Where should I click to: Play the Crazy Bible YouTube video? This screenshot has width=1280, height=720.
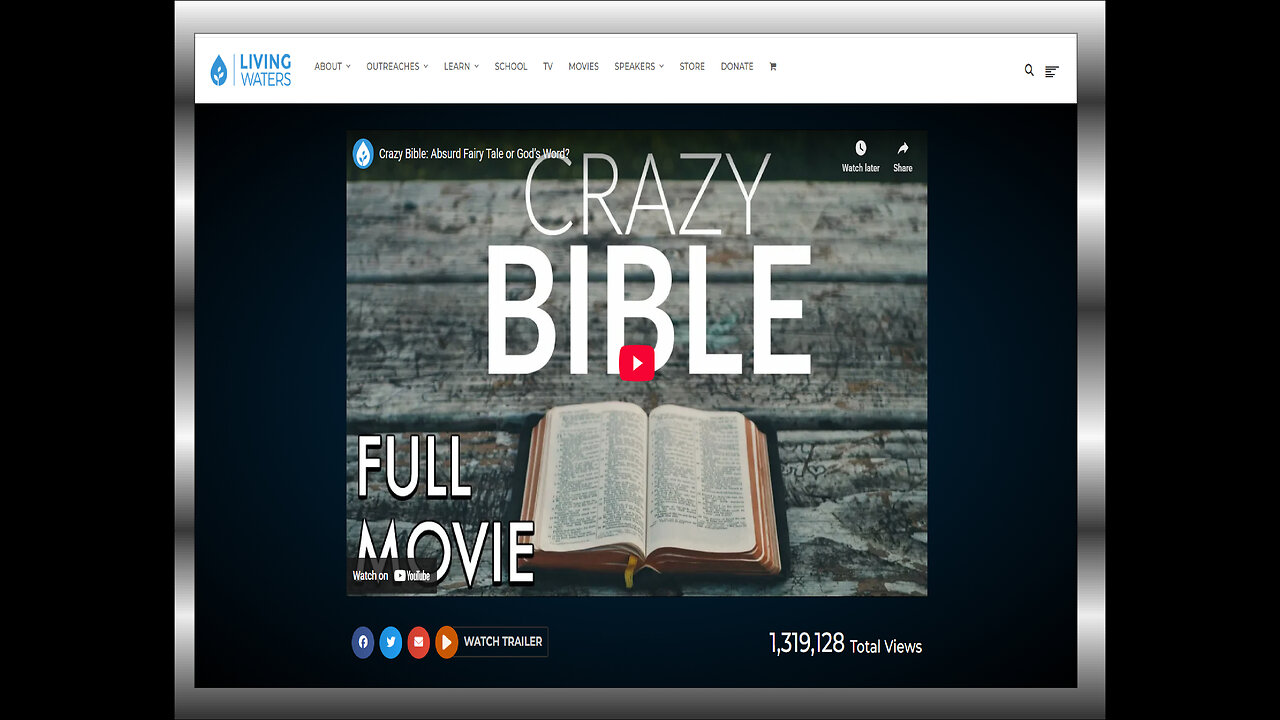point(637,363)
